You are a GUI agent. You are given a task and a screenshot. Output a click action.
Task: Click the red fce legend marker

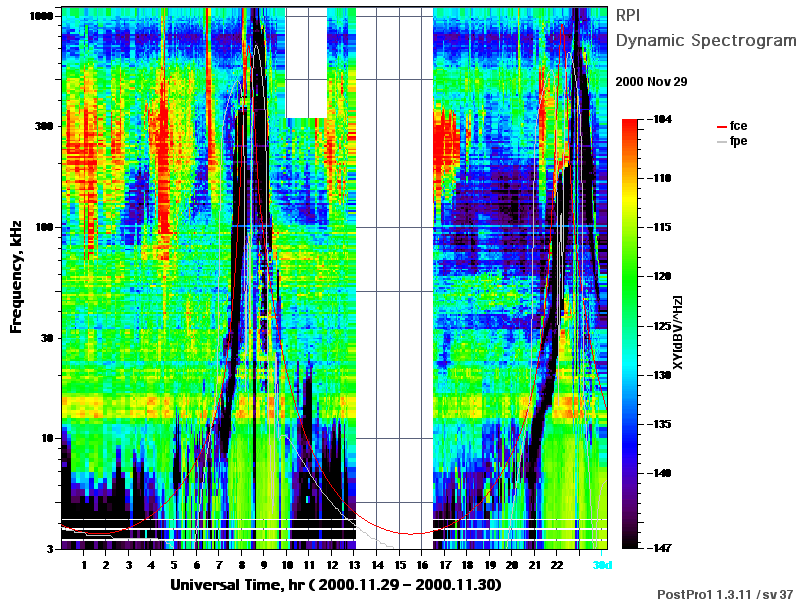(x=721, y=127)
